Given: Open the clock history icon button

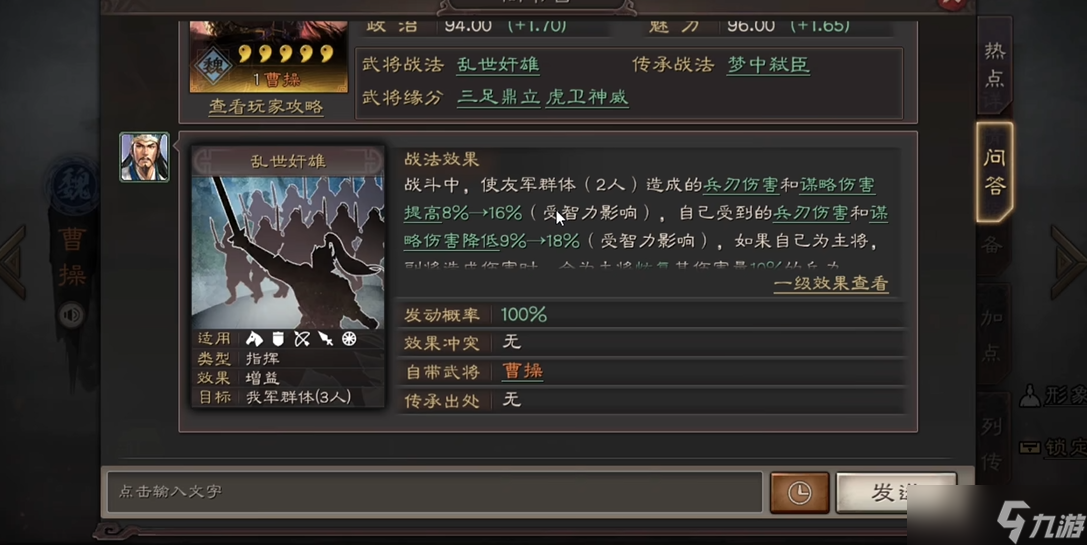Looking at the screenshot, I should pyautogui.click(x=799, y=492).
